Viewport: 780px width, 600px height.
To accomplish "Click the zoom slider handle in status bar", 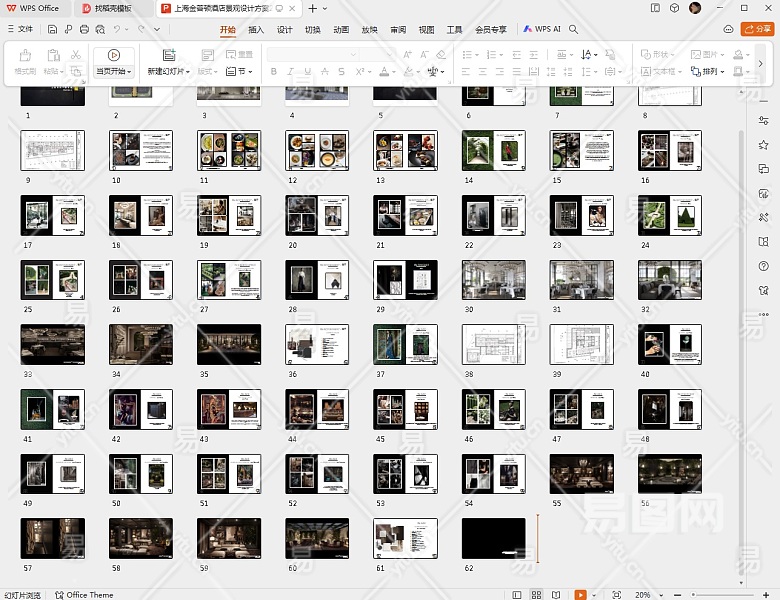I will 693,594.
